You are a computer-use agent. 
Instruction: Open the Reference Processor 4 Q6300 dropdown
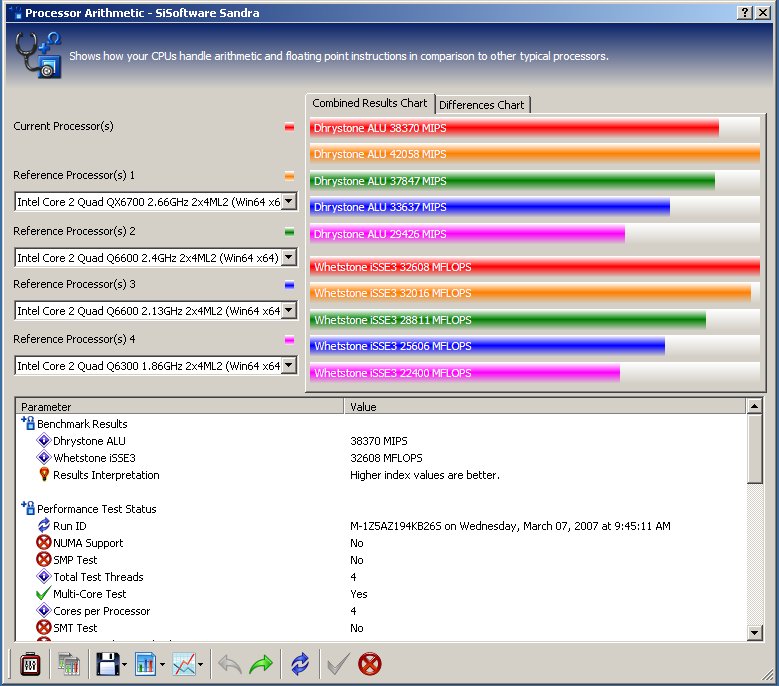pos(289,366)
